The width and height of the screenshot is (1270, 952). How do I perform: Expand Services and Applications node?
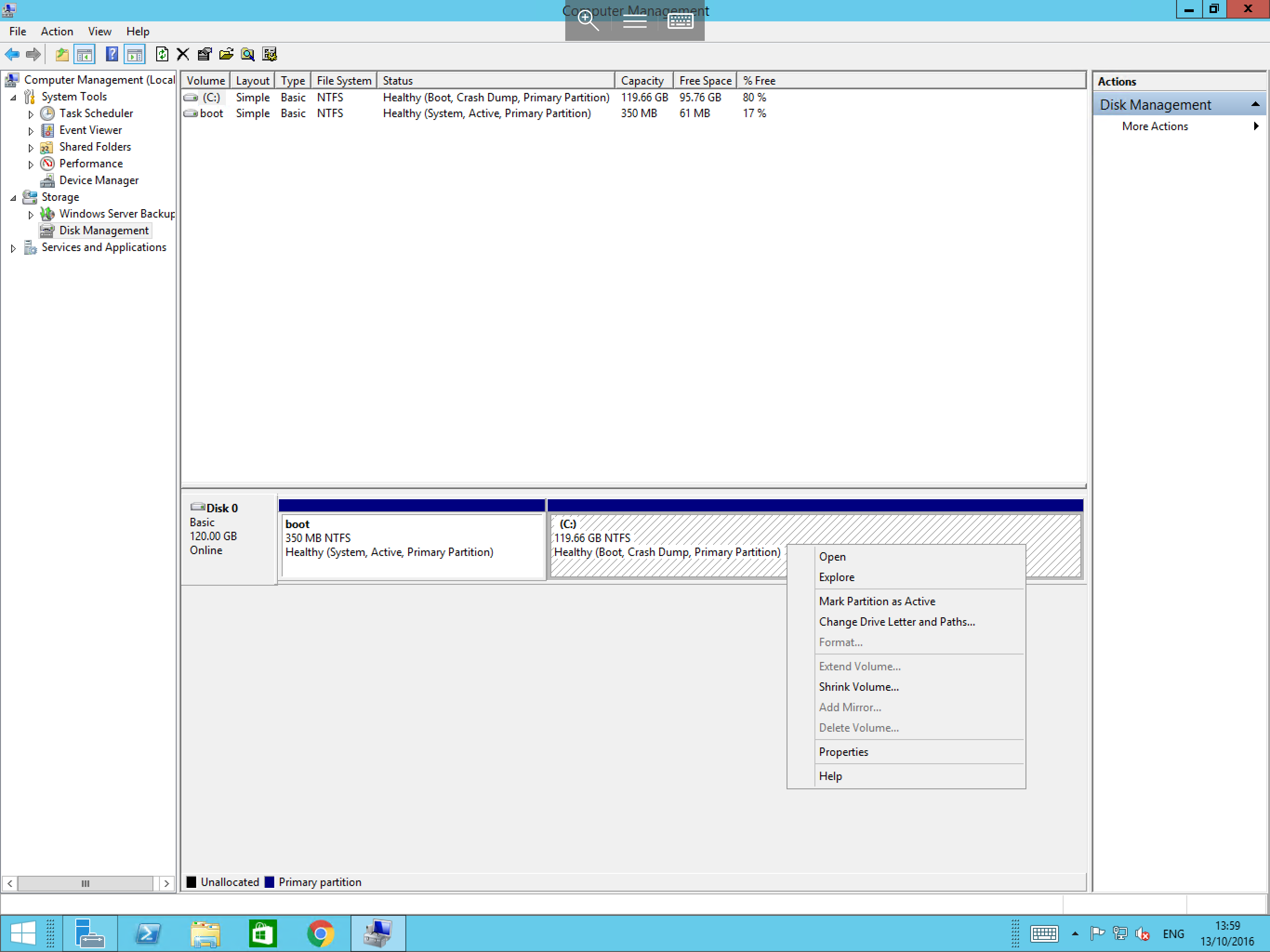click(13, 248)
